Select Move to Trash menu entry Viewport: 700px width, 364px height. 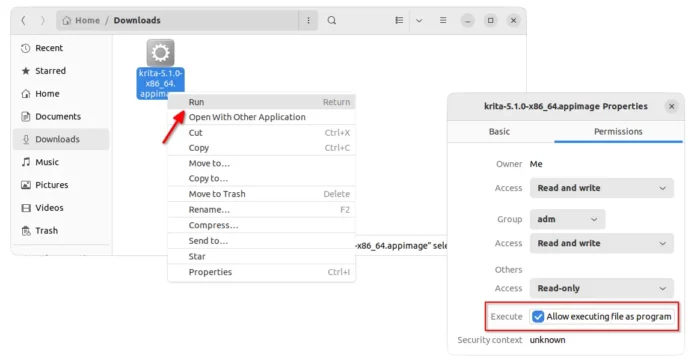[x=262, y=194]
